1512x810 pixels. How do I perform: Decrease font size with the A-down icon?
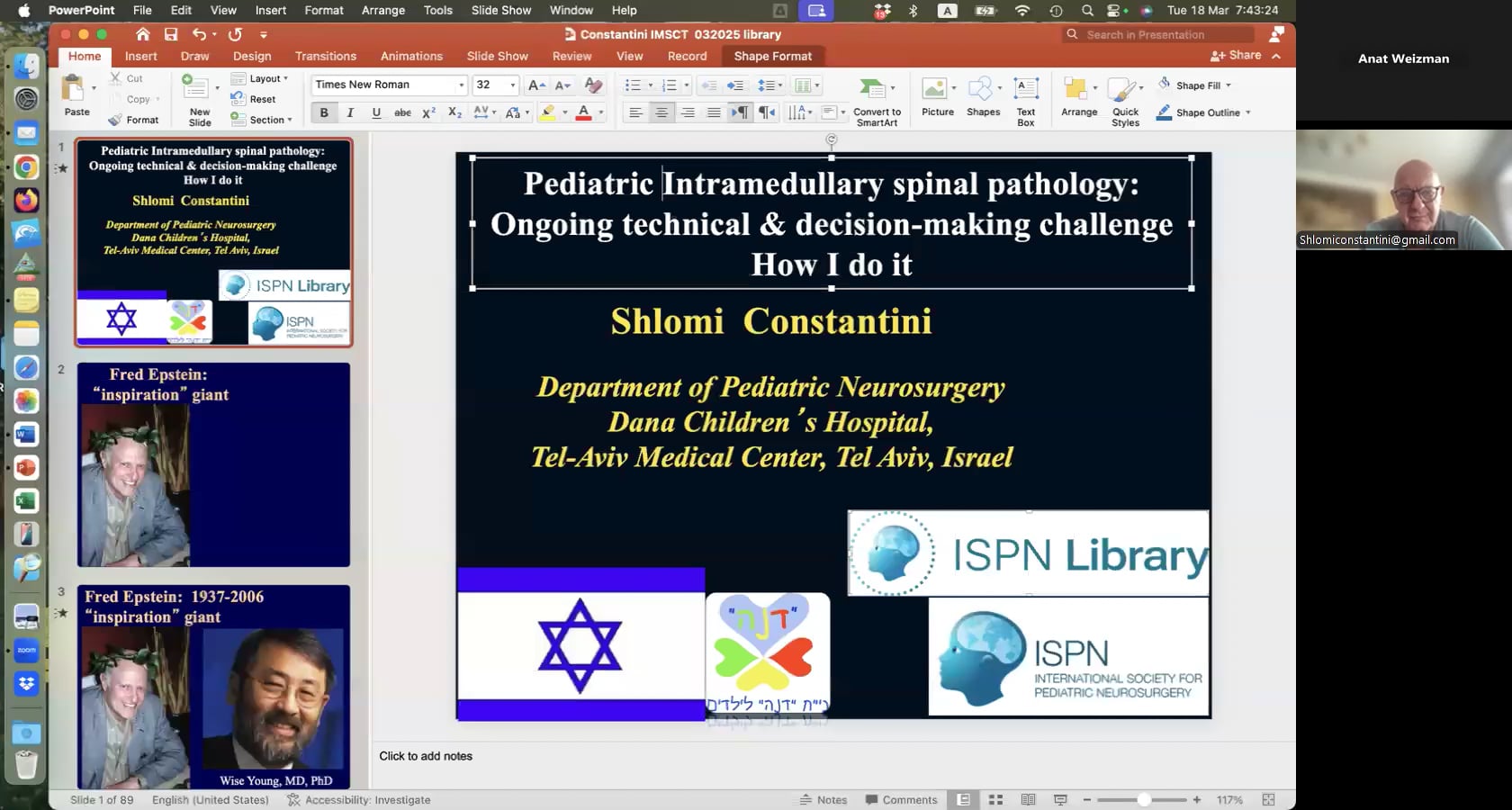[x=563, y=85]
